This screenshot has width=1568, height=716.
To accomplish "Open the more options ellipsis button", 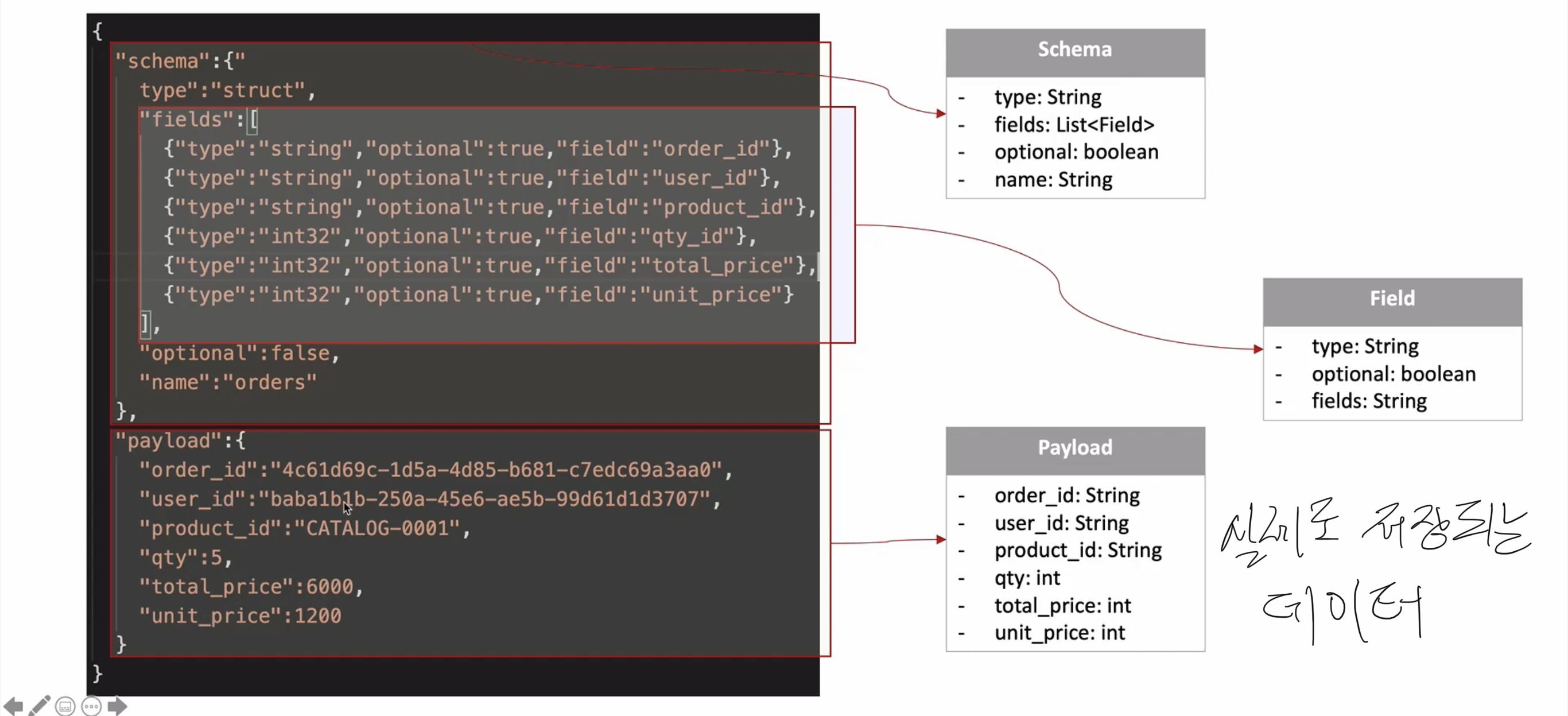I will coord(91,706).
